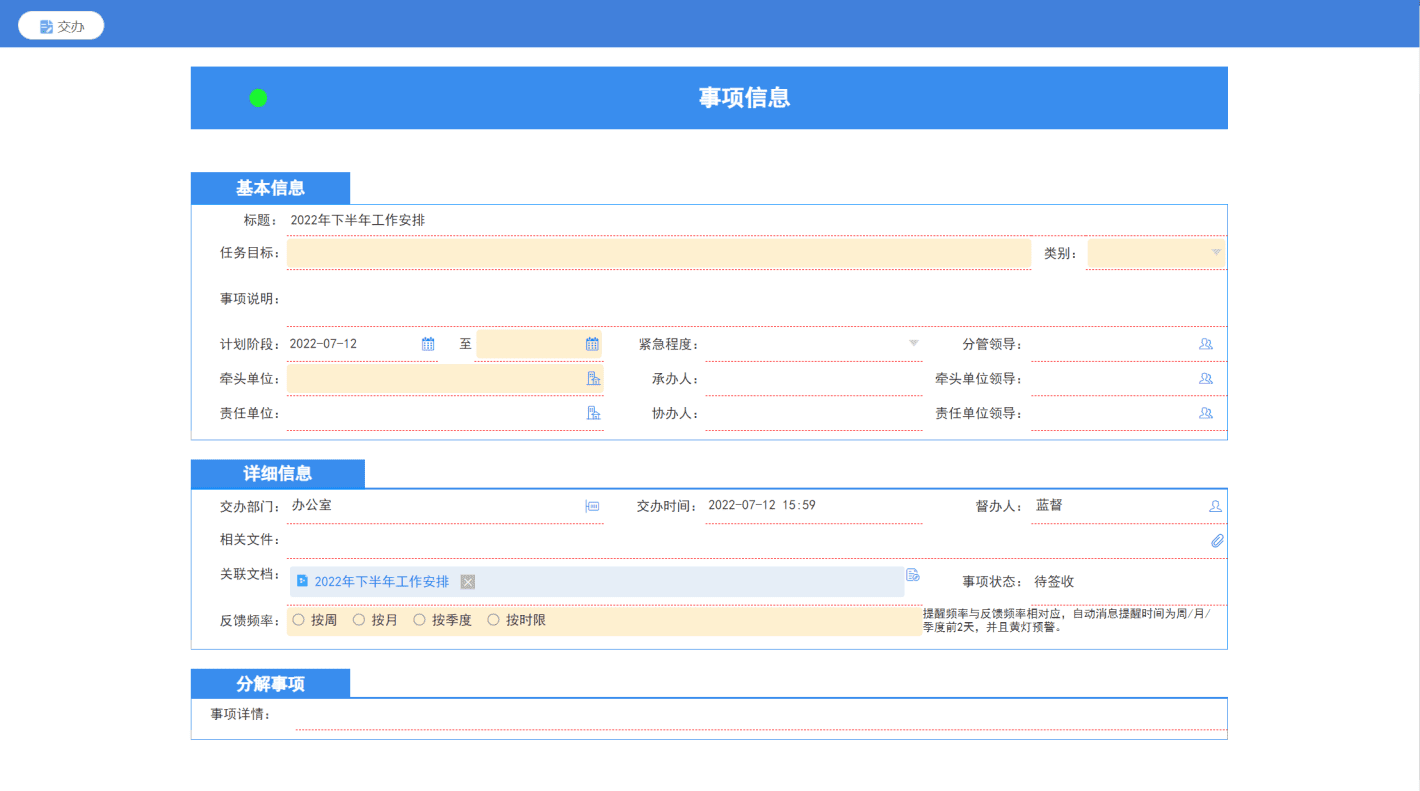The height and width of the screenshot is (791, 1420).
Task: Click the 交办 button in the top bar
Action: [x=61, y=26]
